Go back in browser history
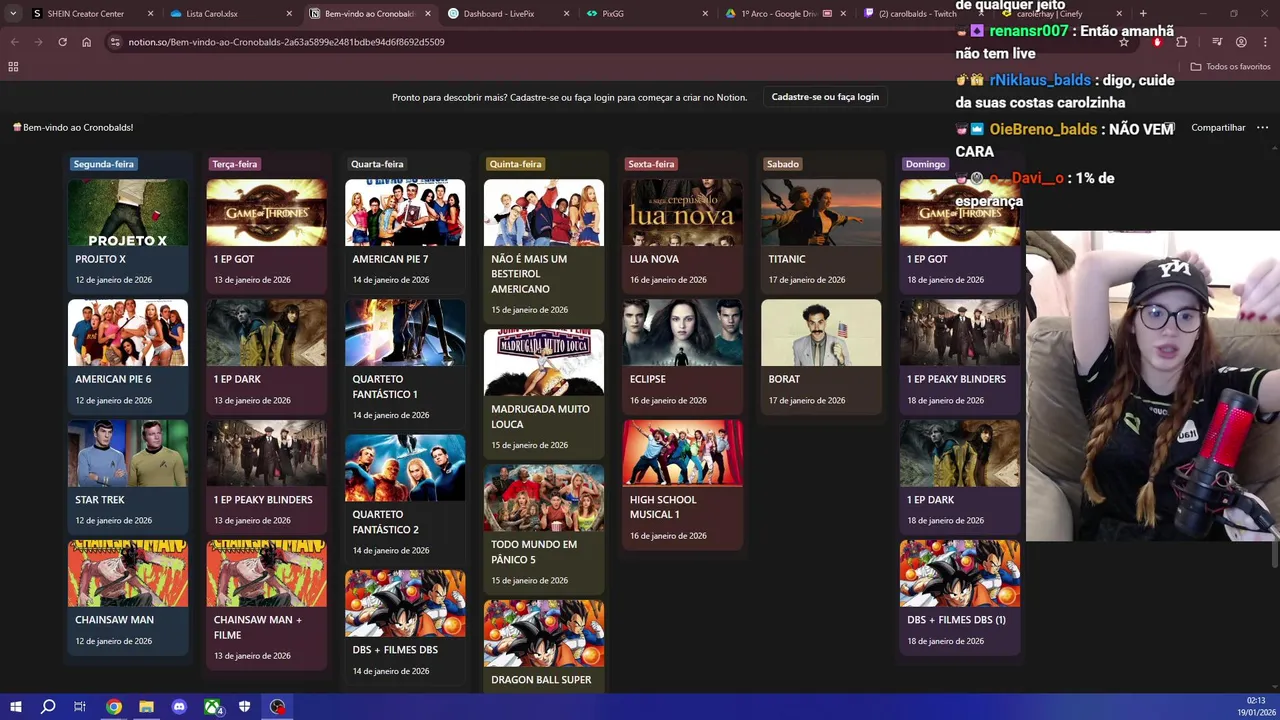1280x720 pixels. point(14,42)
